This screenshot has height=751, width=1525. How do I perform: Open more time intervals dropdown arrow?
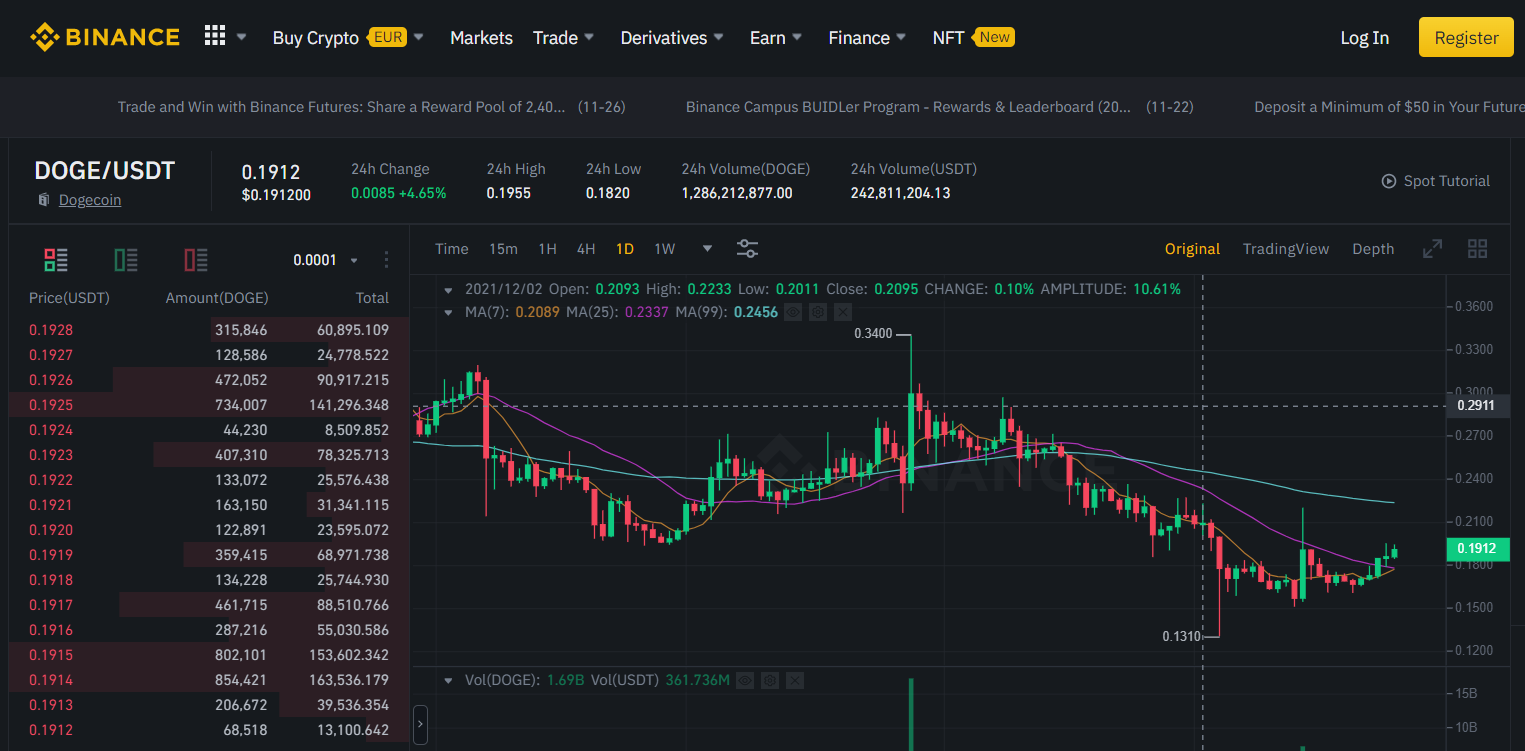708,249
